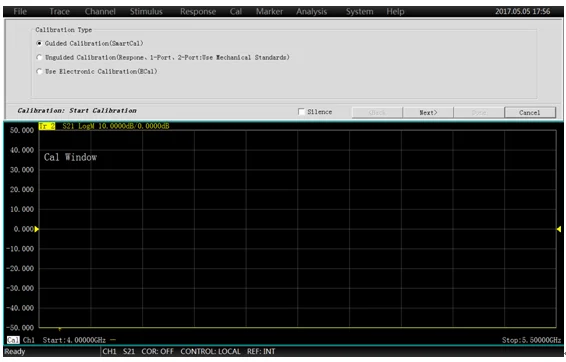Image resolution: width=566 pixels, height=362 pixels.
Task: Click the Cal Window label in graph
Action: coord(70,157)
